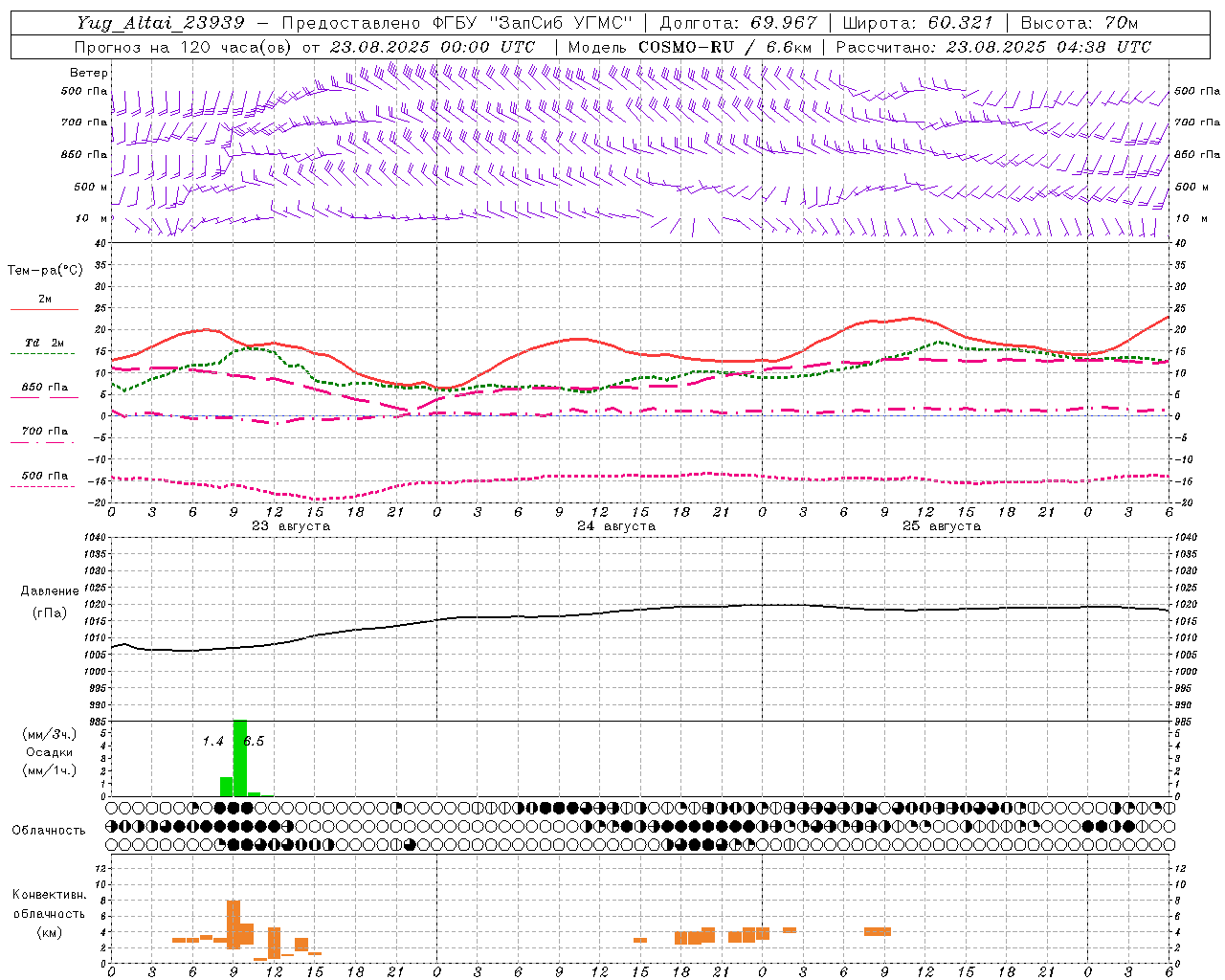Click the 1.4 precipitation value
Screen dimensions: 1225x980
pos(212,742)
